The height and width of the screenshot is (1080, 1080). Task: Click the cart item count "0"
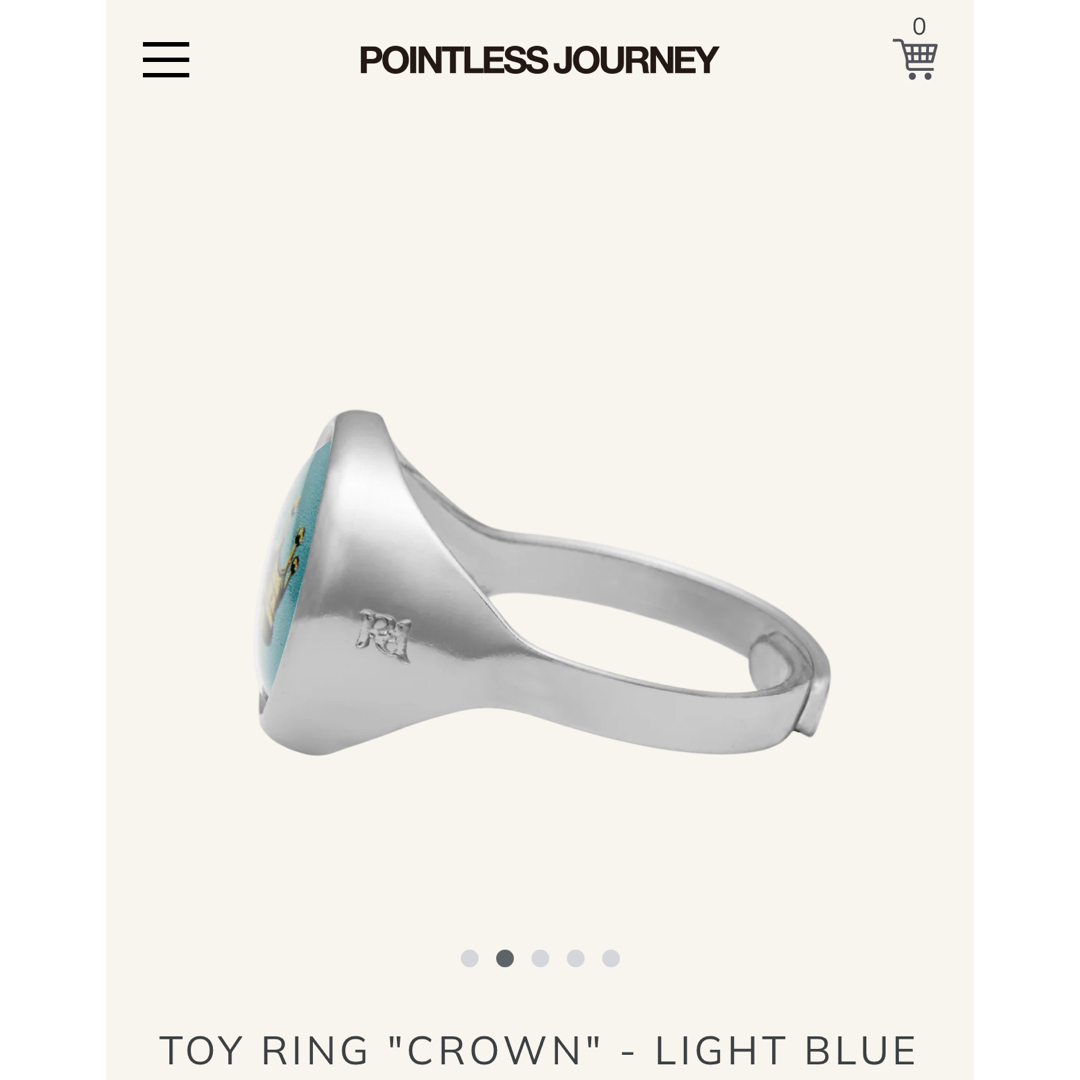coord(919,26)
